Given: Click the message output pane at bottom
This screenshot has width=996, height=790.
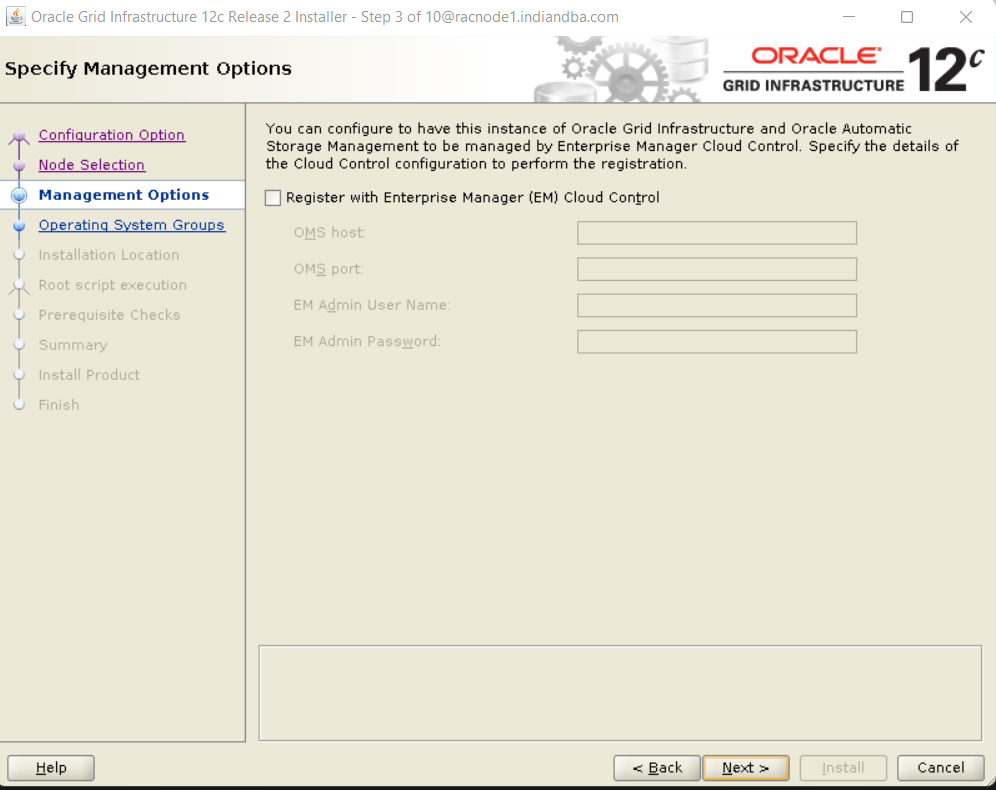Looking at the screenshot, I should coord(620,693).
